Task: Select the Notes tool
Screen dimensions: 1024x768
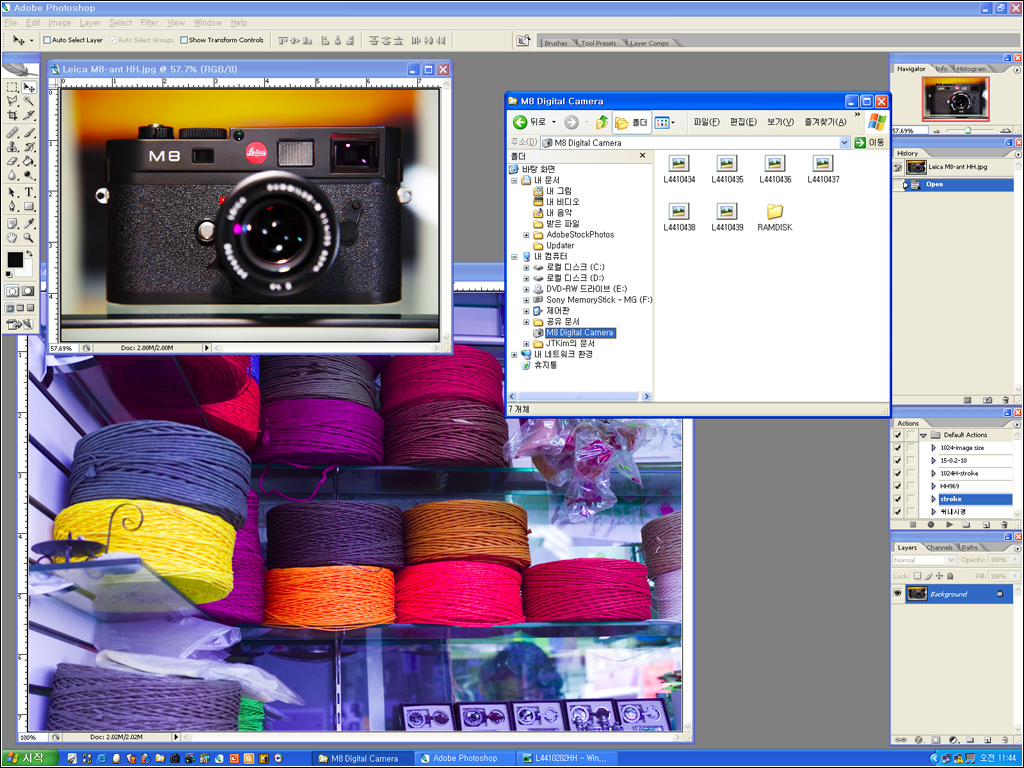Action: pyautogui.click(x=12, y=223)
